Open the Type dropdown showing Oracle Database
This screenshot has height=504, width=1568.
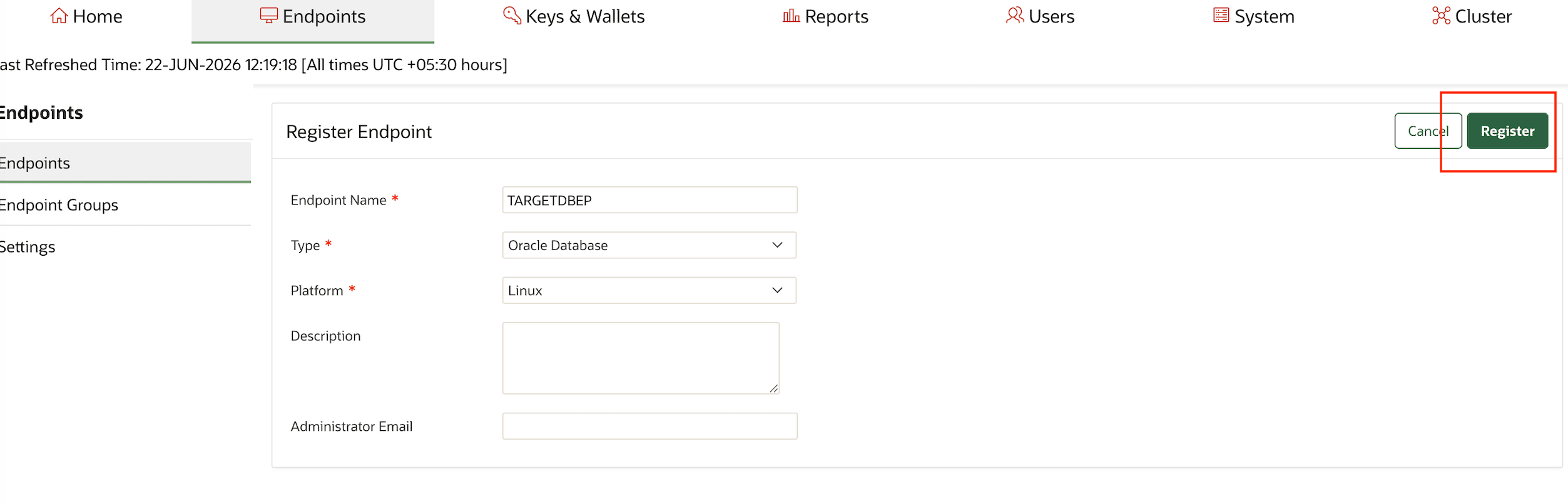point(649,245)
